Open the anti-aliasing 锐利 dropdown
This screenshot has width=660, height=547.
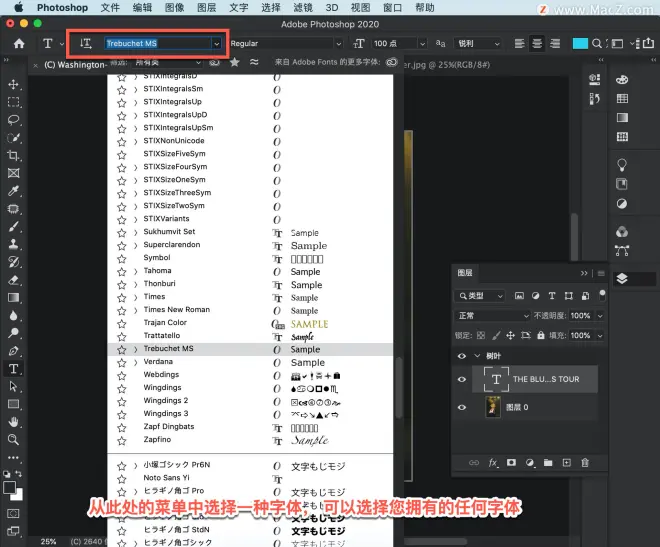(x=477, y=43)
